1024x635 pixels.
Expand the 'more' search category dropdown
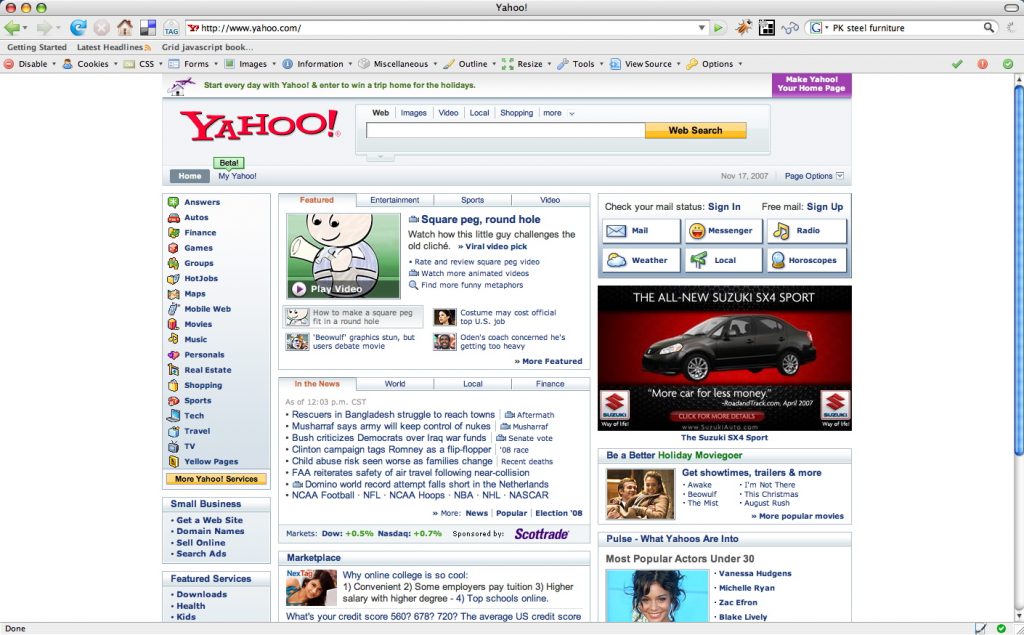[571, 114]
